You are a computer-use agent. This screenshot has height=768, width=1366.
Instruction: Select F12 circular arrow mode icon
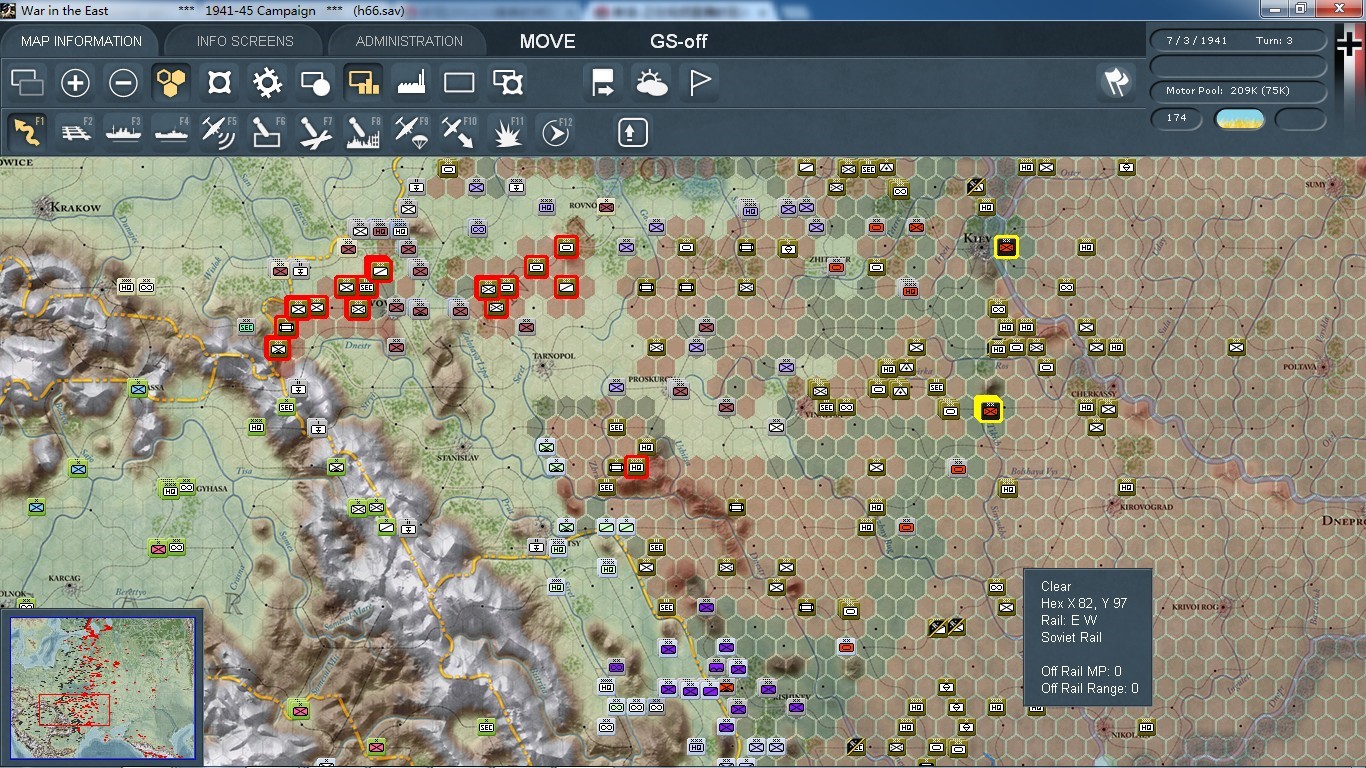point(555,132)
